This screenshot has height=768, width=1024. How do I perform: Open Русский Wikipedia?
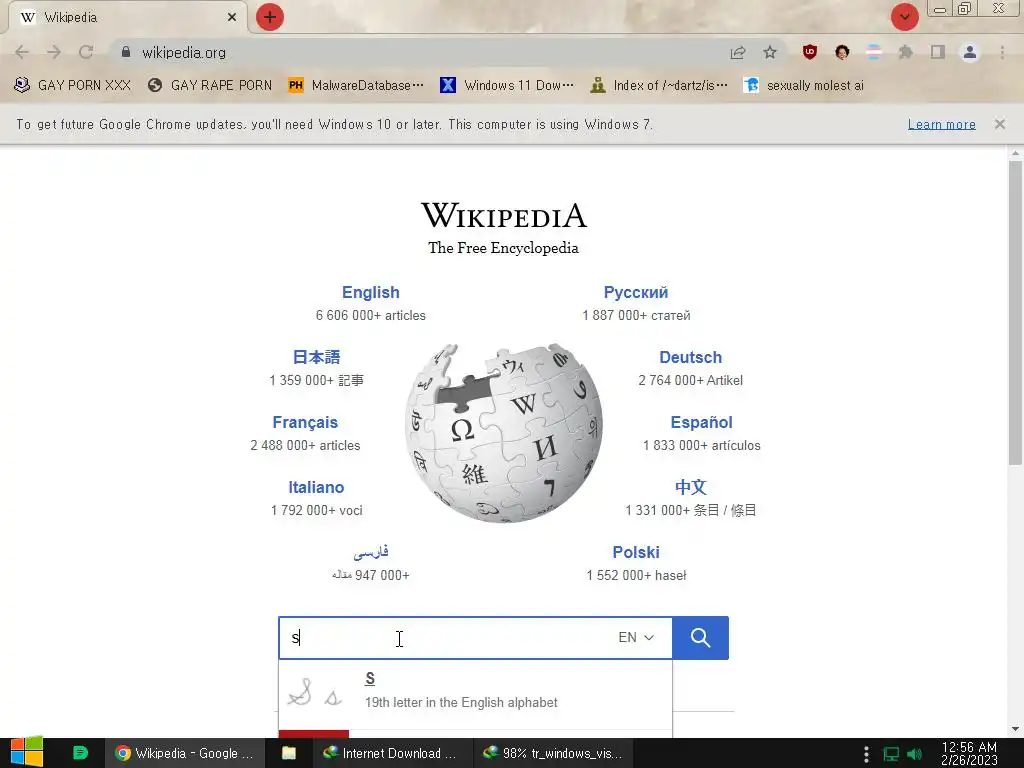point(635,292)
